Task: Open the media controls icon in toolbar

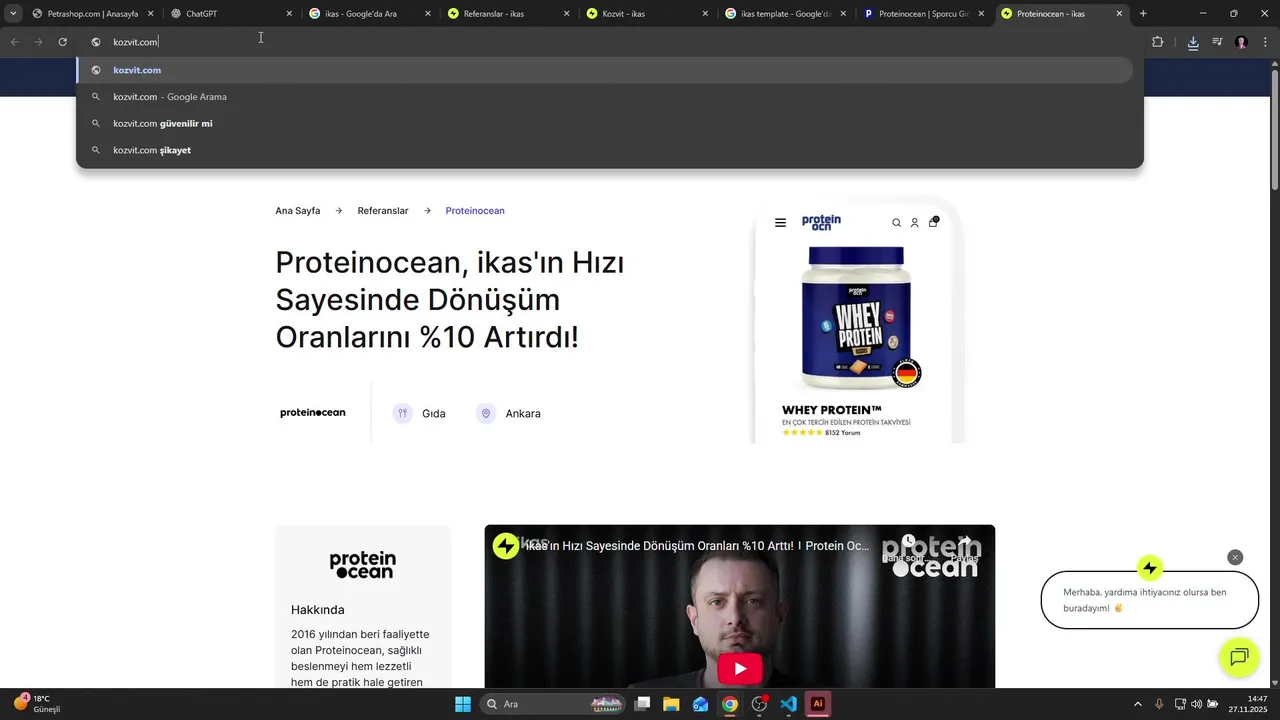Action: [x=1217, y=42]
